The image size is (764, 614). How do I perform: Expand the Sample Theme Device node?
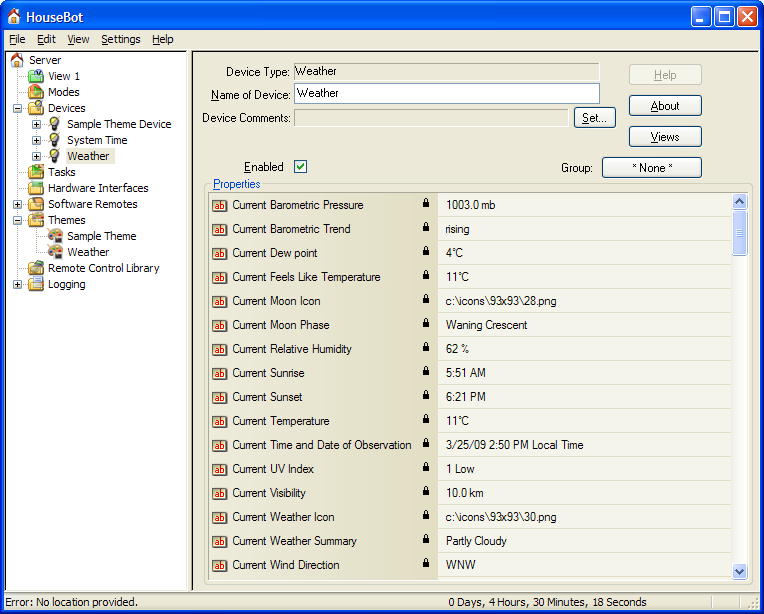(x=37, y=124)
